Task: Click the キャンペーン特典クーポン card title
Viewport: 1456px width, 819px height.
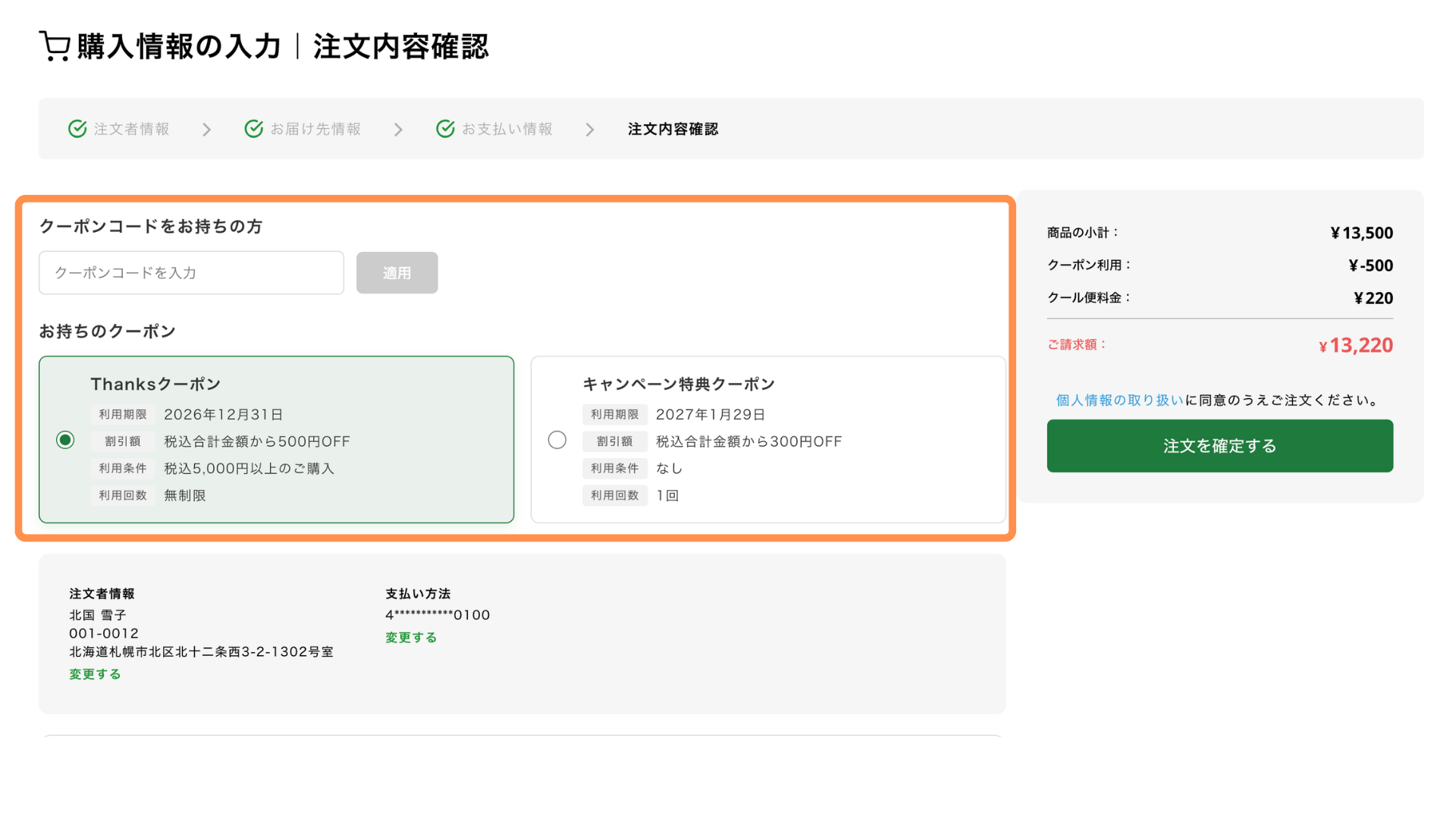Action: 679,384
